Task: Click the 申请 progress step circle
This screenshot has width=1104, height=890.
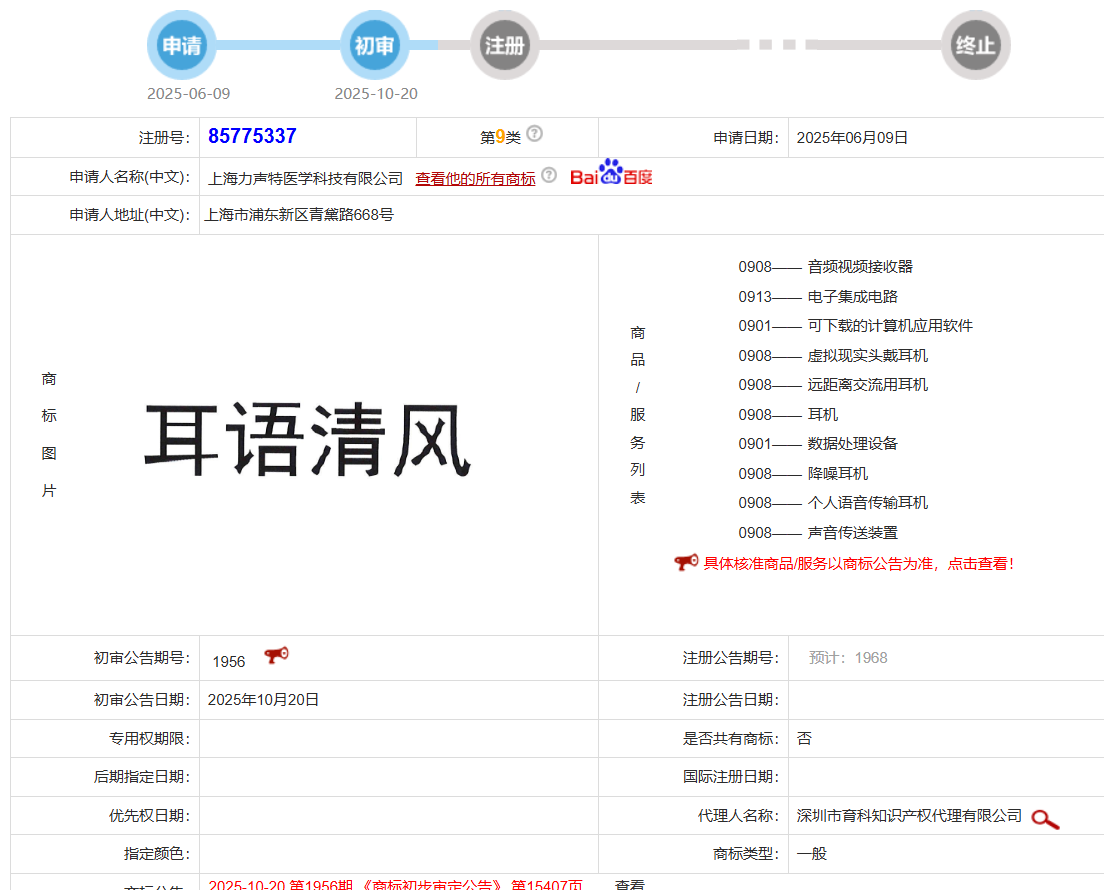Action: click(x=182, y=45)
